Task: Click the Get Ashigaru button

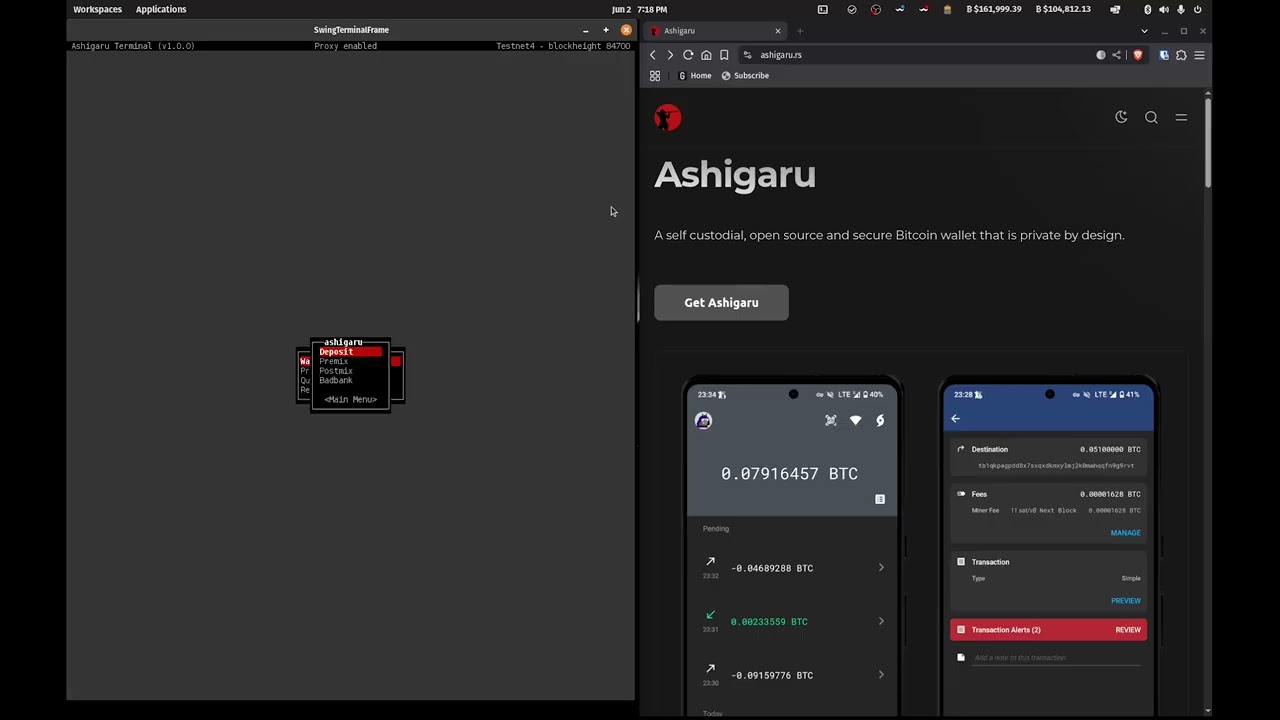Action: pyautogui.click(x=721, y=303)
